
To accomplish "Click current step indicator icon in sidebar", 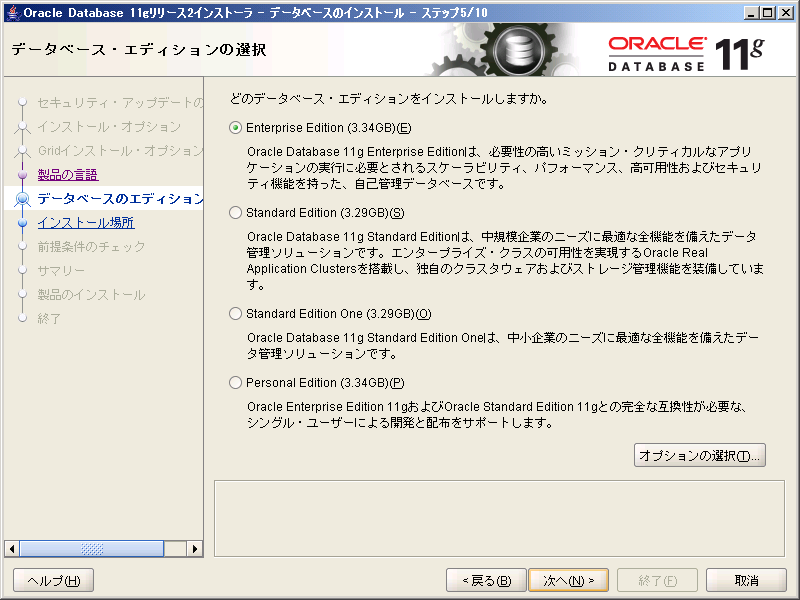I will tap(22, 199).
